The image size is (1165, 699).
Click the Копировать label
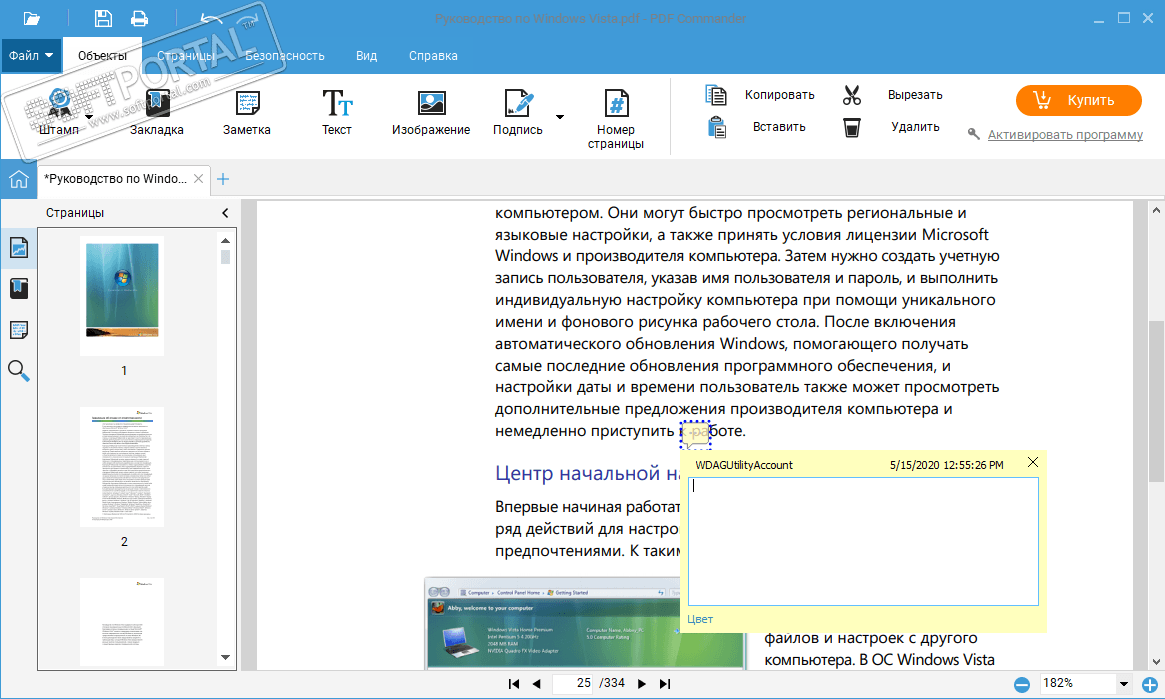click(779, 95)
